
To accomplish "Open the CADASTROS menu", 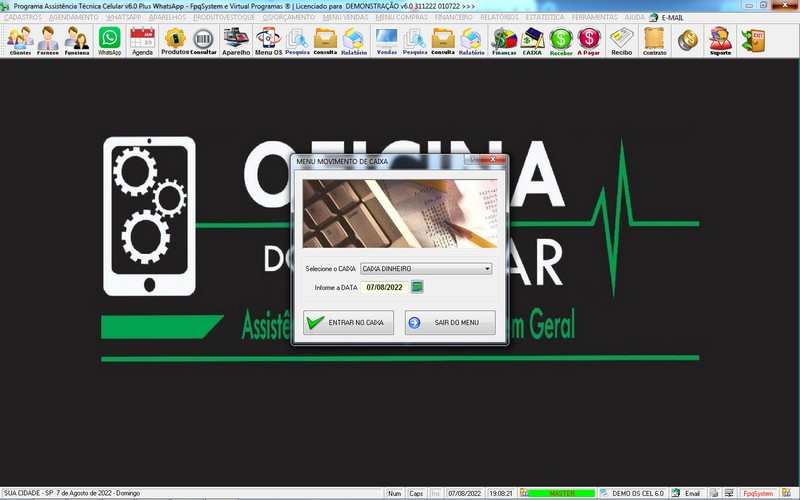I will 23,17.
